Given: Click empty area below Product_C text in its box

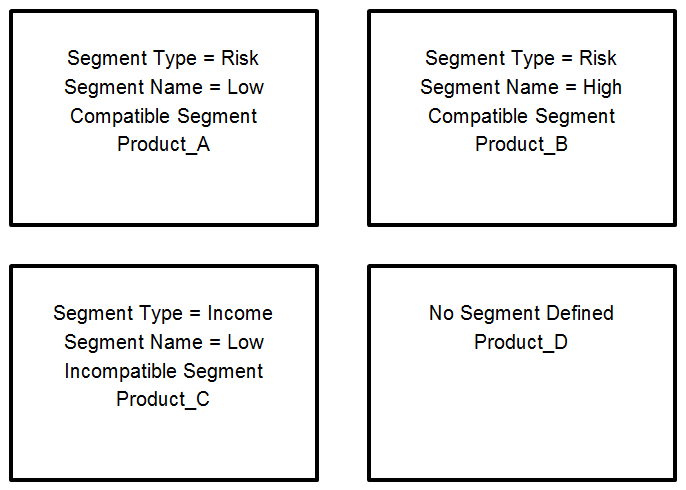Looking at the screenshot, I should click(x=164, y=444).
